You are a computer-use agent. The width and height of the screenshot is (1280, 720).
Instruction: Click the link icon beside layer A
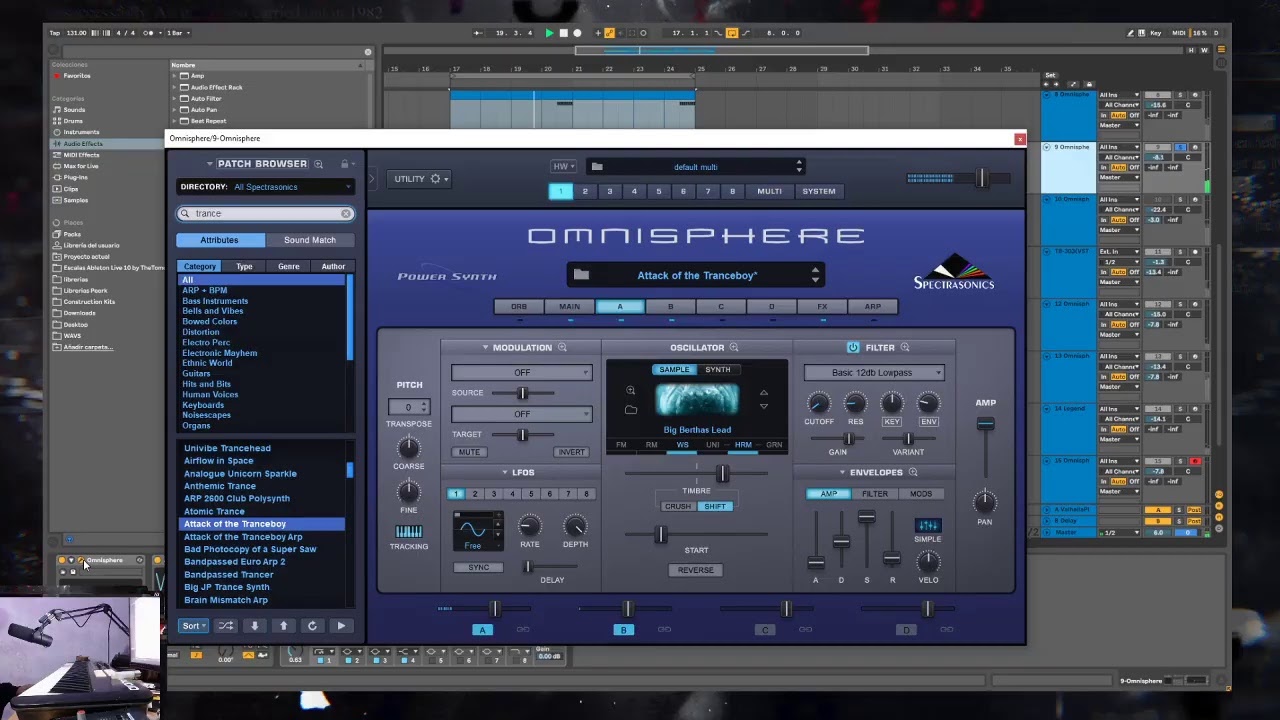coord(522,629)
